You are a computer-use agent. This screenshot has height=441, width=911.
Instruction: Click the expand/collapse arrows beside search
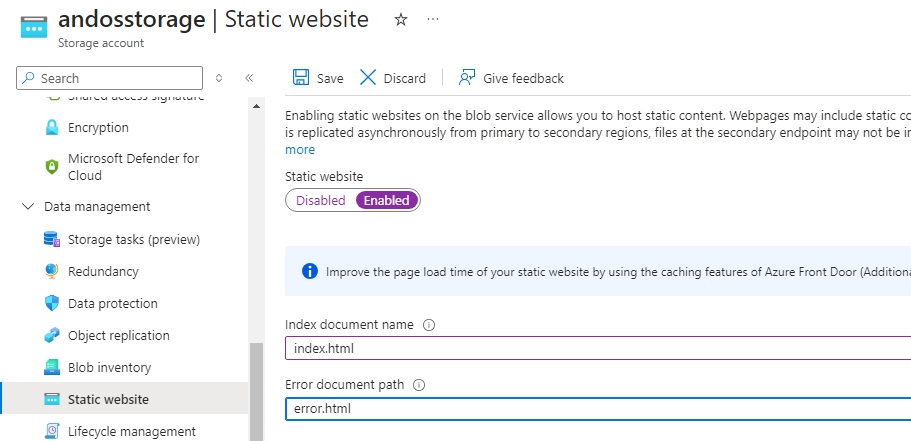pyautogui.click(x=219, y=78)
